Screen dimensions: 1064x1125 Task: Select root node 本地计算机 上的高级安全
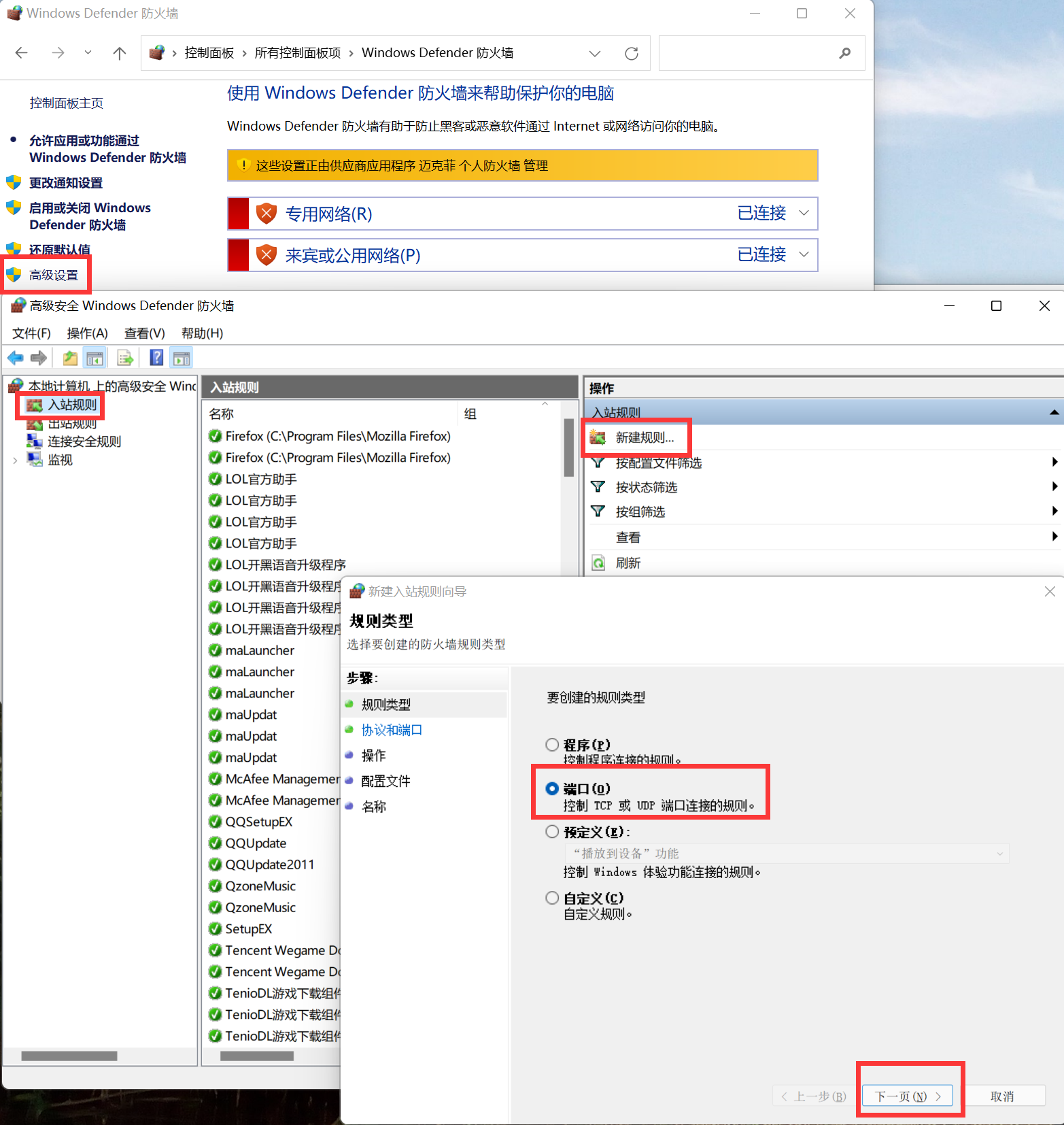[112, 386]
